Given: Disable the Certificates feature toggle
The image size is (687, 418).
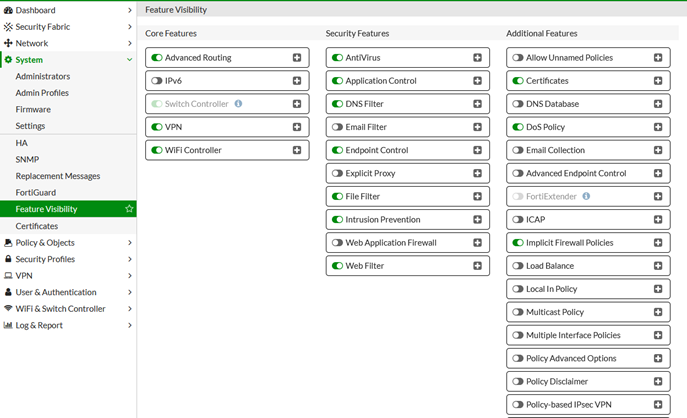Looking at the screenshot, I should pos(518,81).
